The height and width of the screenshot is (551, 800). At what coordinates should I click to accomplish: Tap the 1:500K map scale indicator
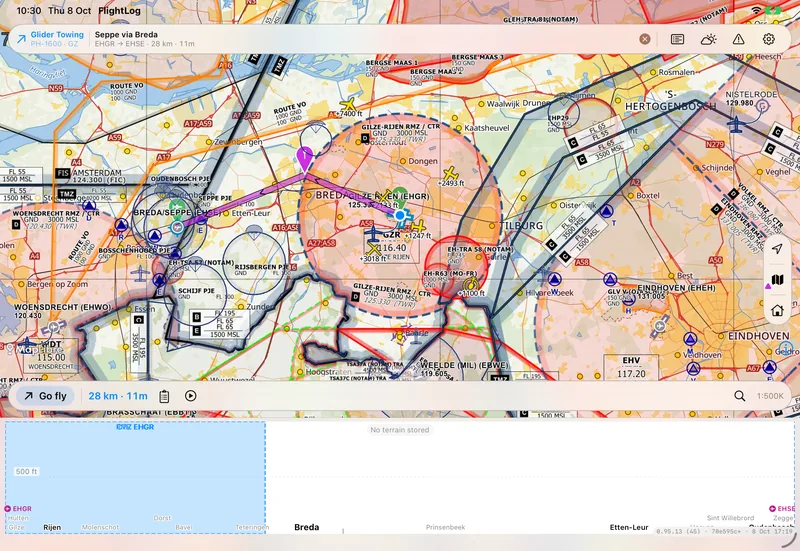click(770, 396)
